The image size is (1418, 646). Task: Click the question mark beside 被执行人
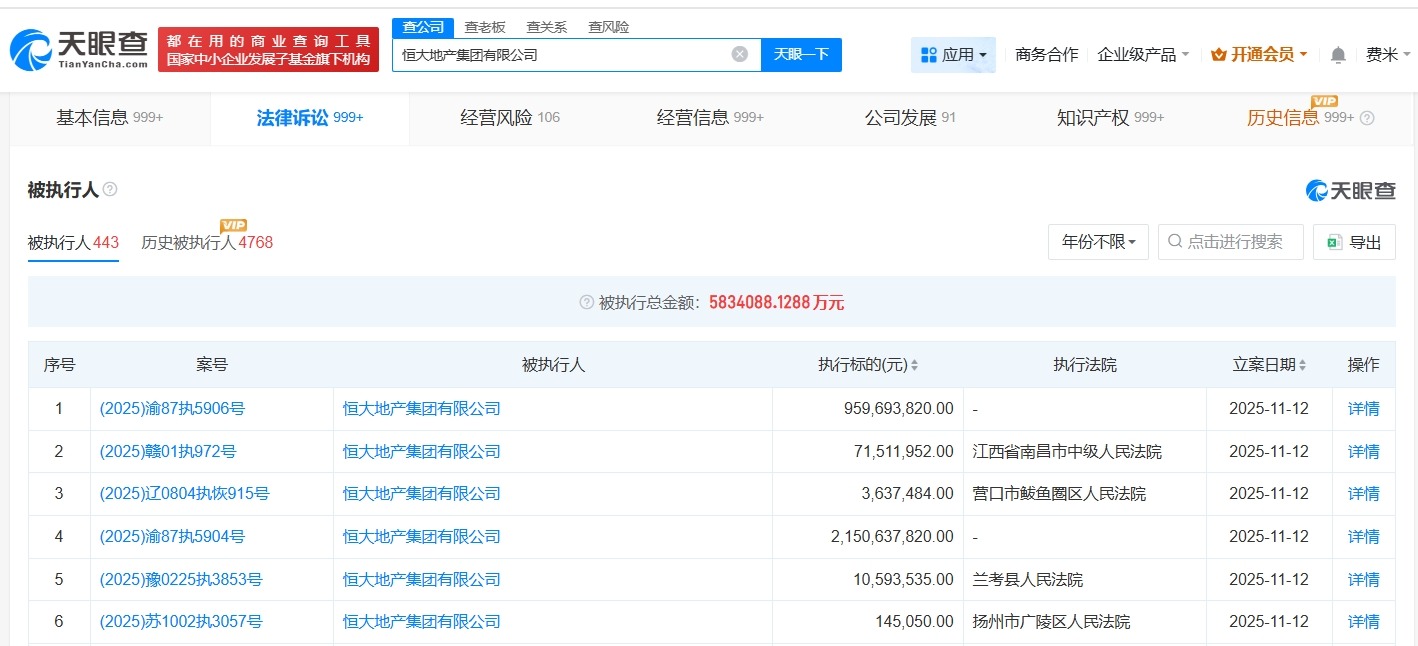click(x=110, y=189)
